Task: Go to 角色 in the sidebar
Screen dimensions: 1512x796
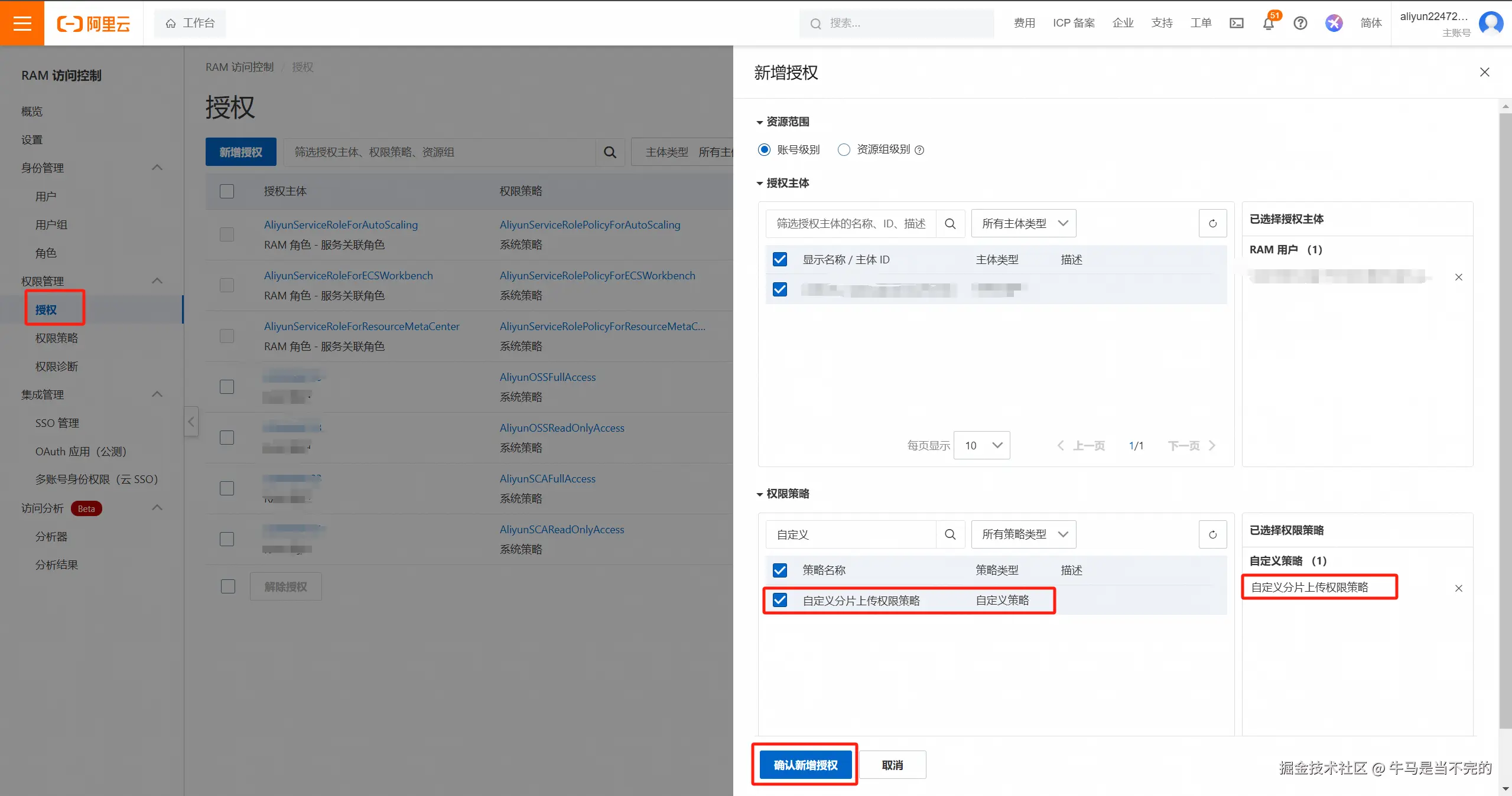Action: 45,253
